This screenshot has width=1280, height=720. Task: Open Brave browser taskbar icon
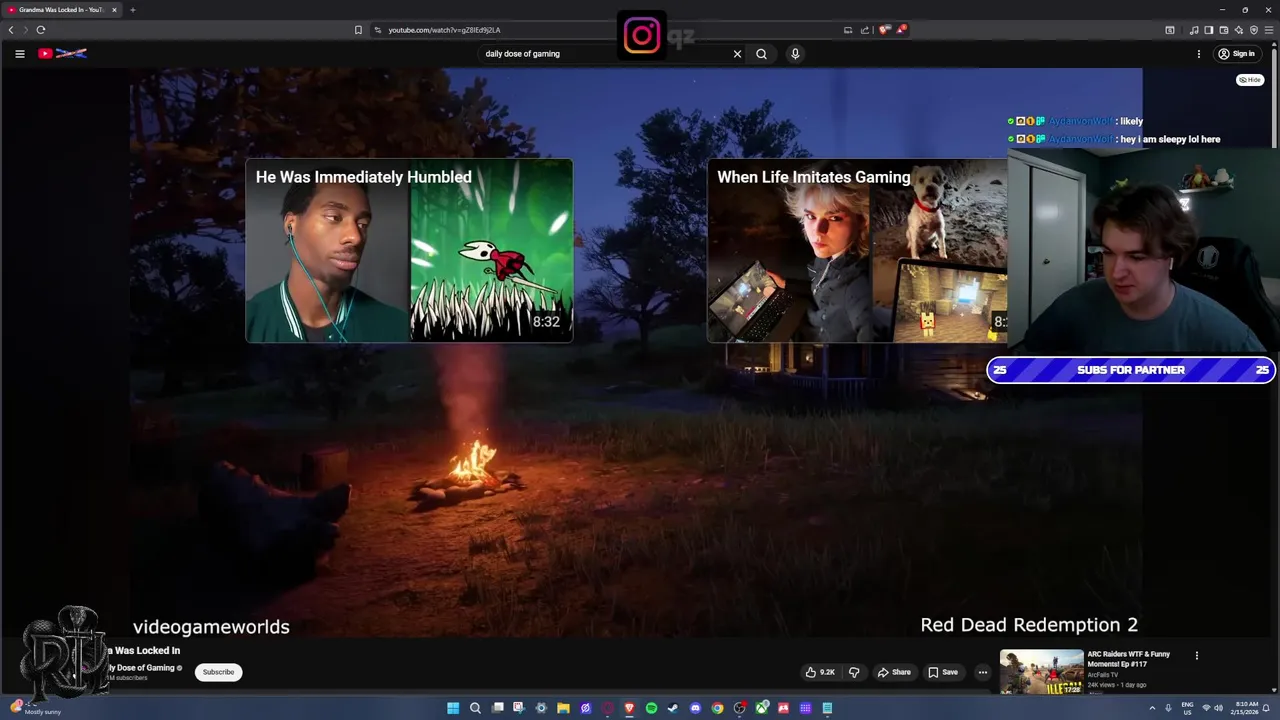pyautogui.click(x=629, y=708)
